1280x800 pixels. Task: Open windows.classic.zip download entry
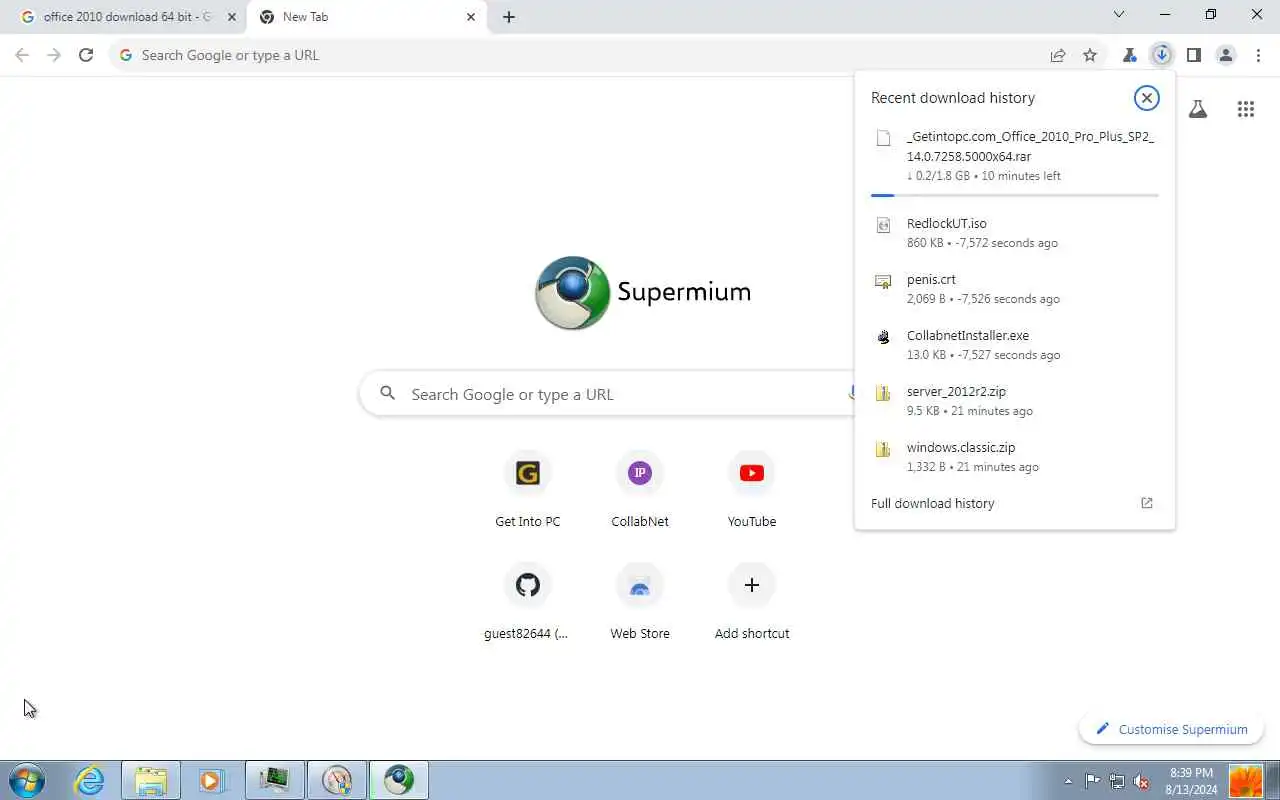pyautogui.click(x=1015, y=456)
